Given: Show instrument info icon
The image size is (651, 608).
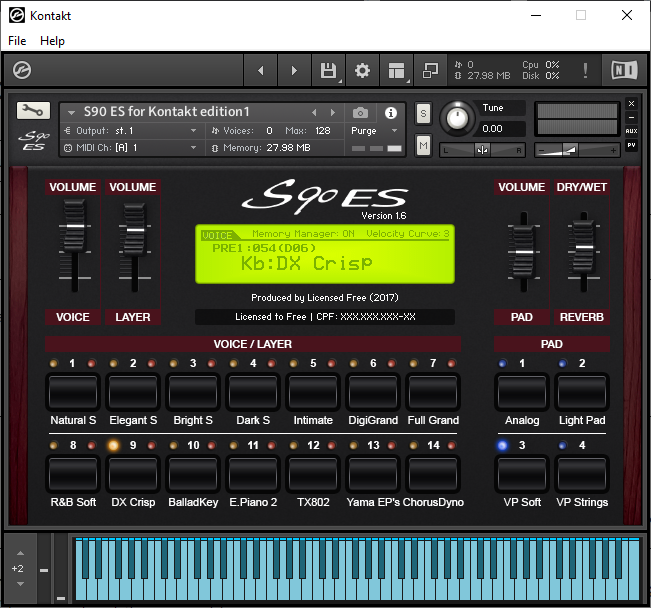Looking at the screenshot, I should pyautogui.click(x=391, y=113).
